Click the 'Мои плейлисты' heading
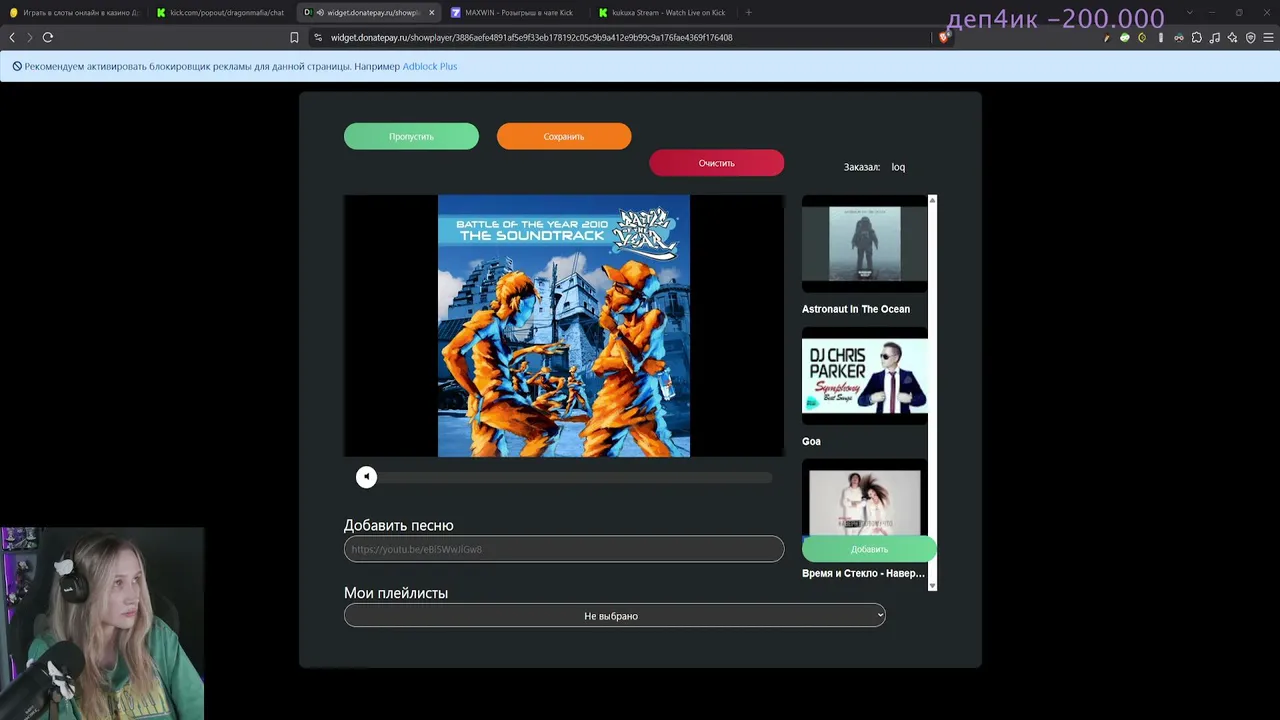The height and width of the screenshot is (720, 1280). coord(396,593)
